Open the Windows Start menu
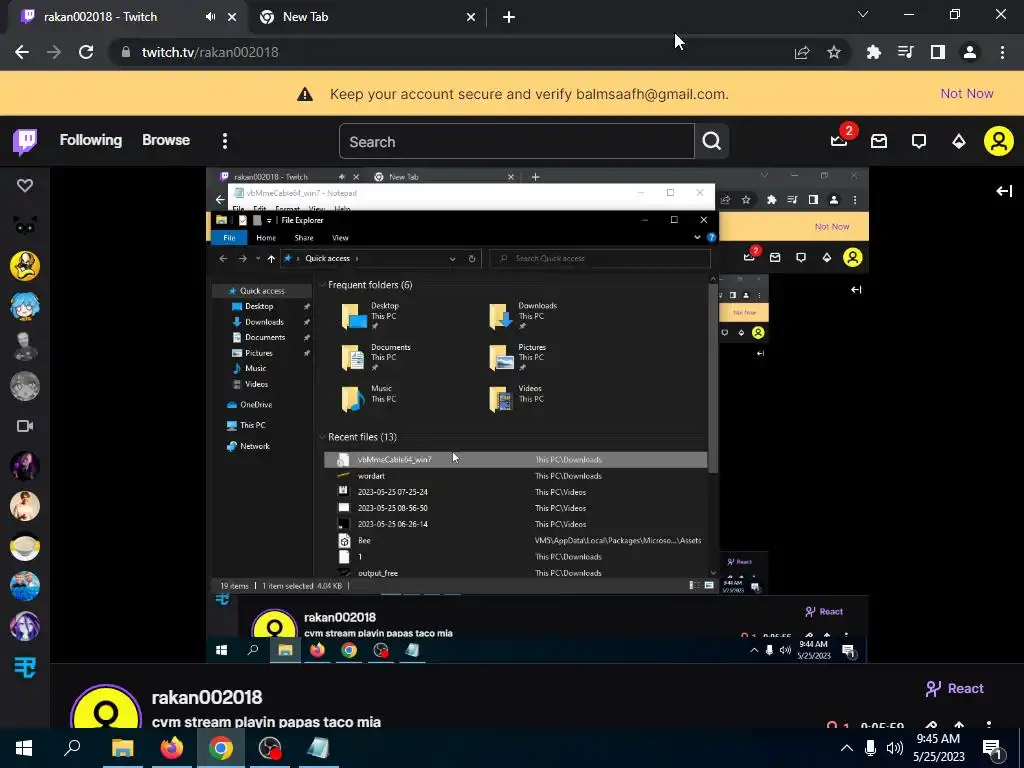Screen dimensions: 1024x768 pos(24,748)
